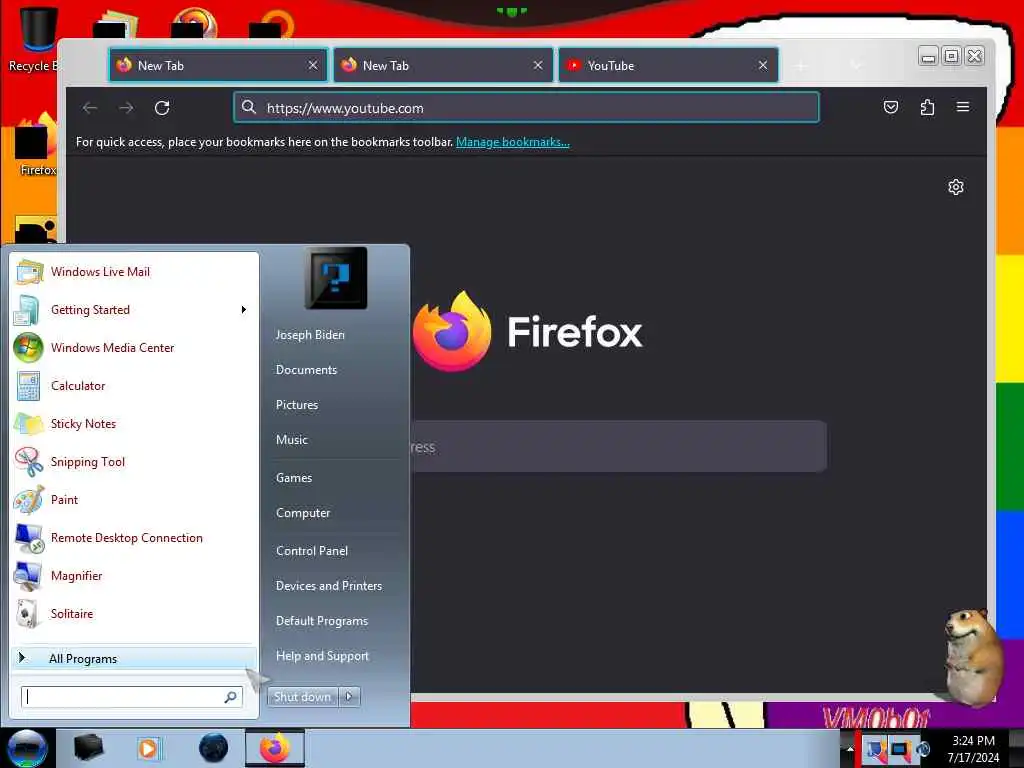Open Control Panel
The height and width of the screenshot is (768, 1024).
pyautogui.click(x=312, y=551)
